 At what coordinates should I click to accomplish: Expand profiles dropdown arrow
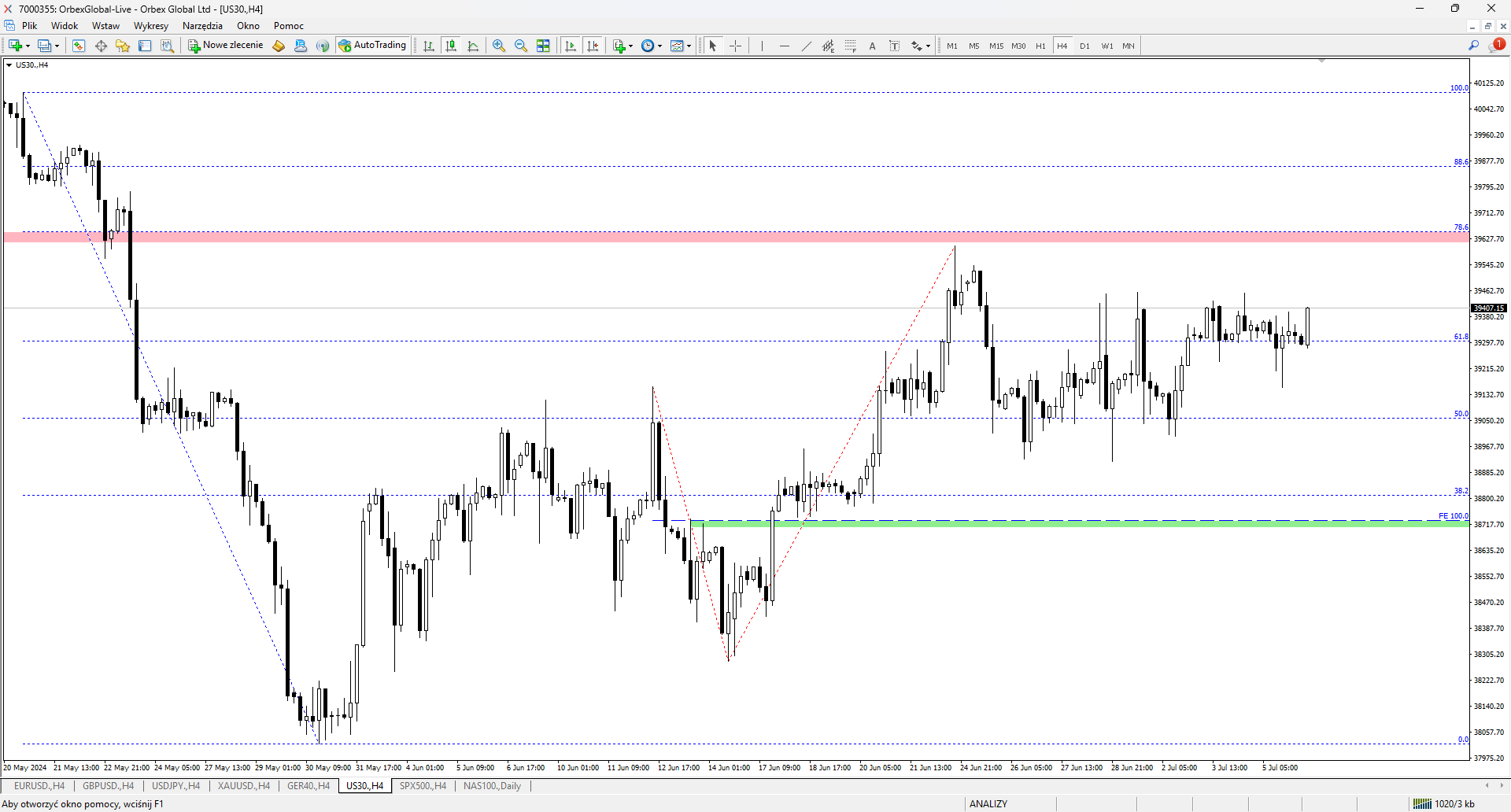57,46
